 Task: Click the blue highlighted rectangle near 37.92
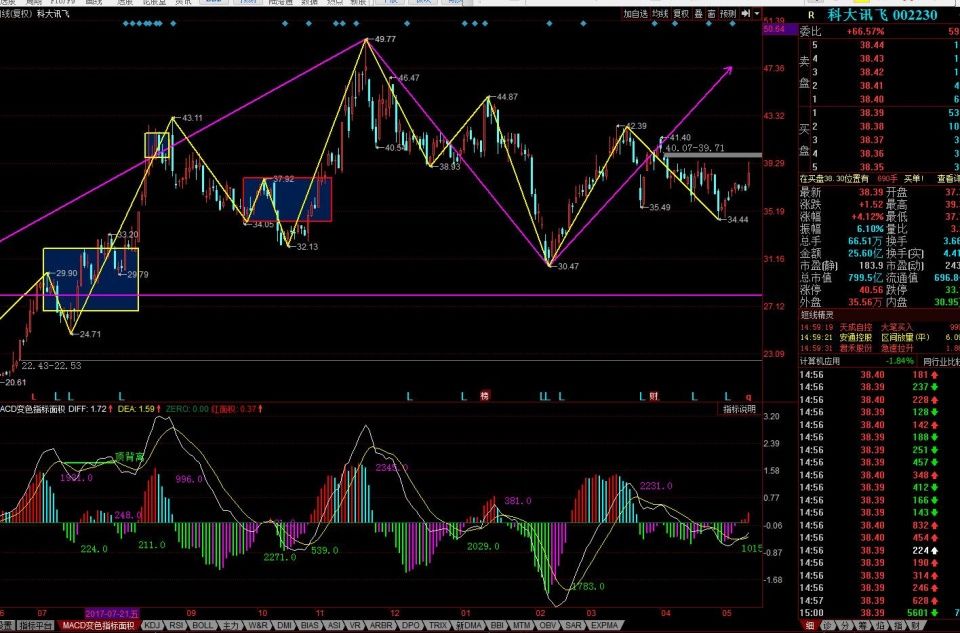(287, 198)
